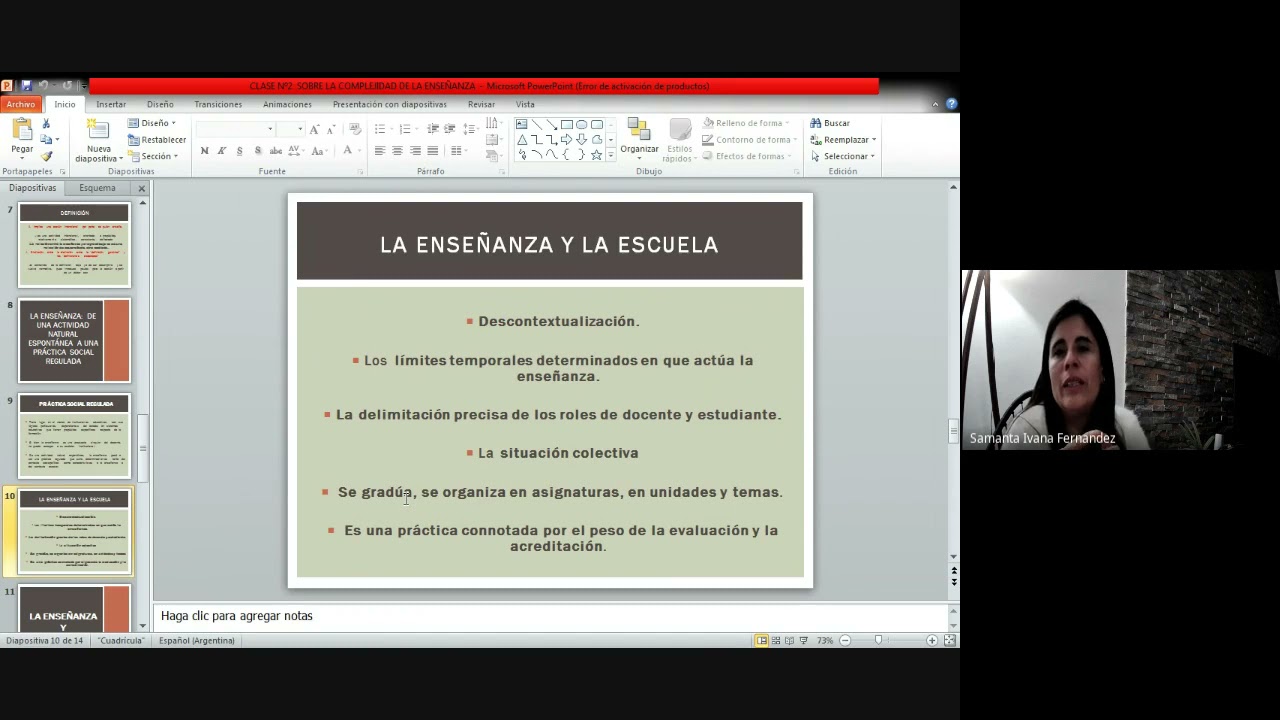The width and height of the screenshot is (1280, 720).
Task: Decrease list indent level
Action: [433, 129]
